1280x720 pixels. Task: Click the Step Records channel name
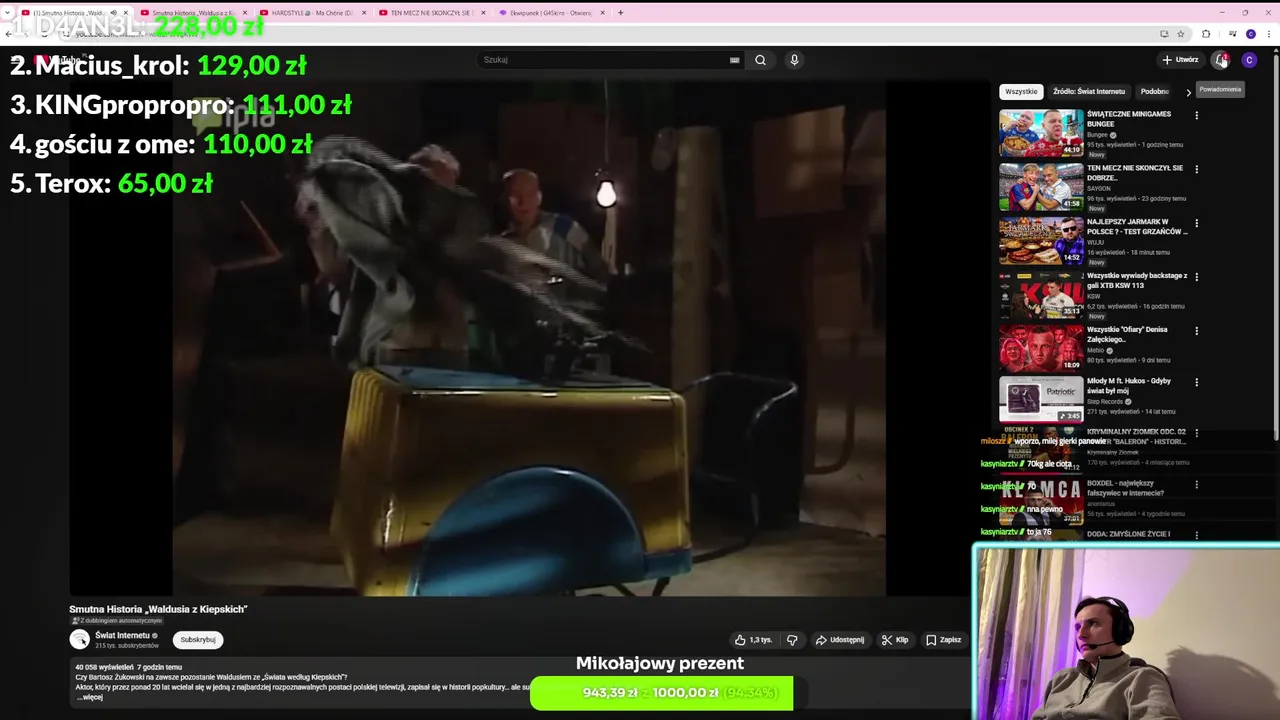tap(1105, 402)
